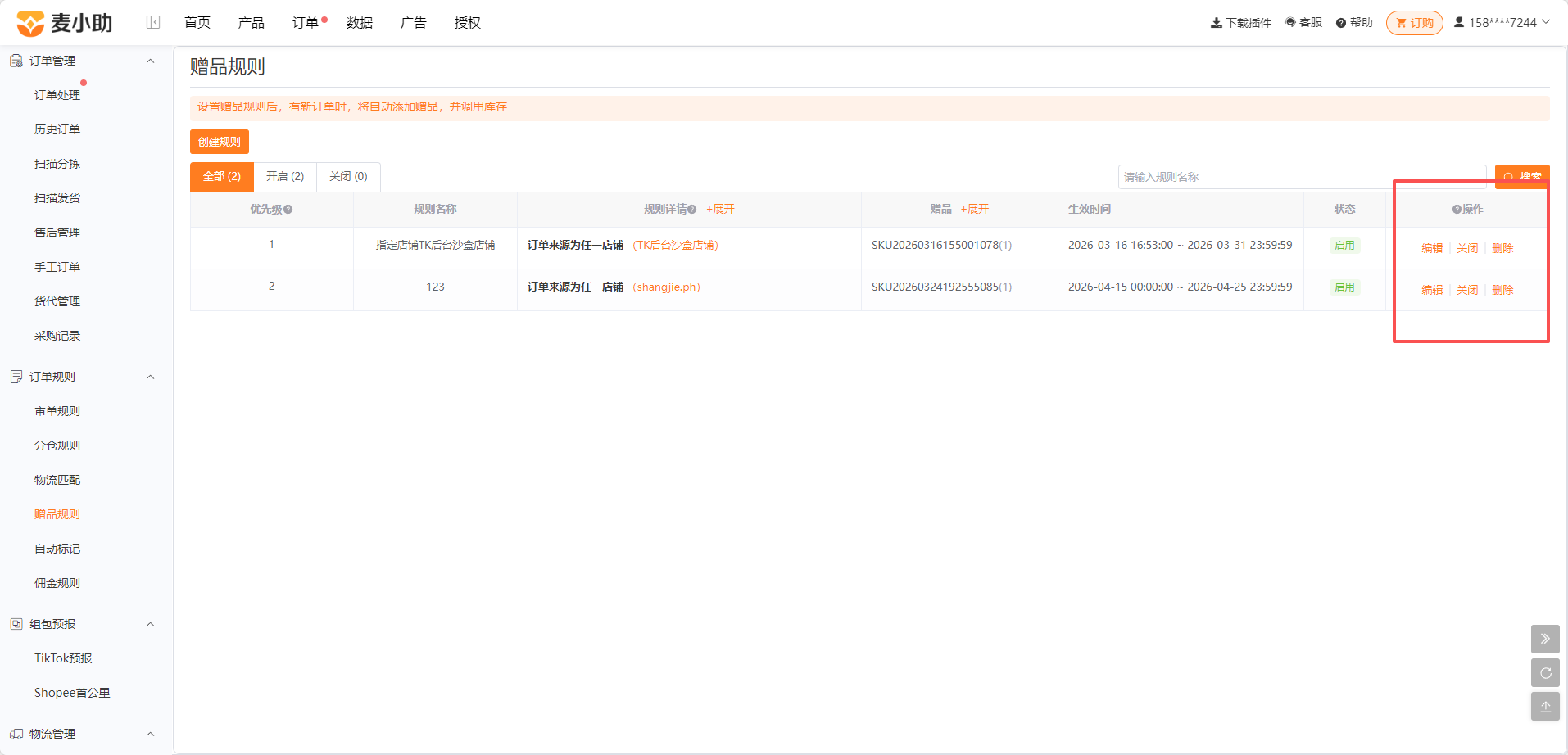
Task: Focus the 请输入规则名称 search field
Action: point(1302,177)
